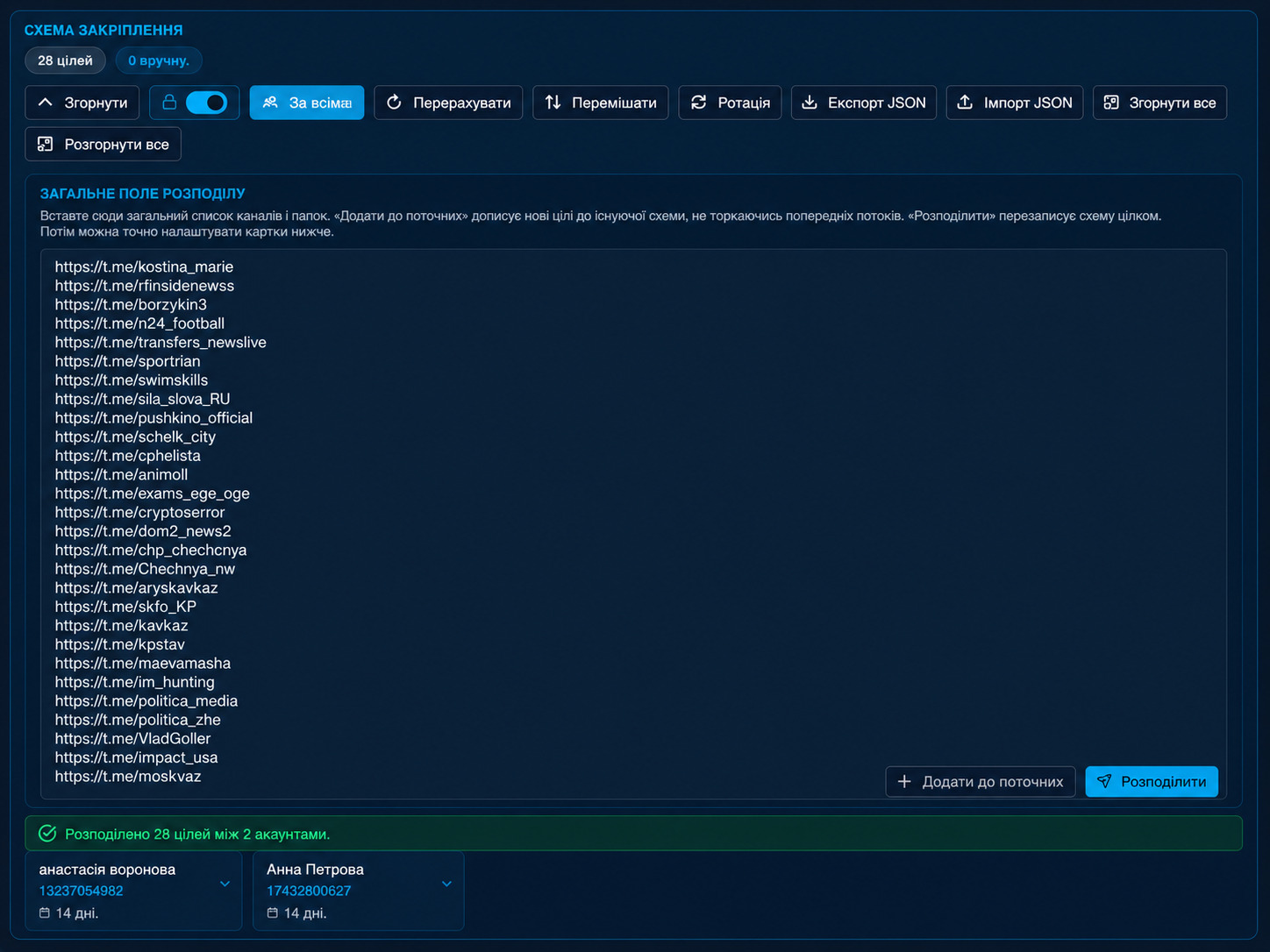Screen dimensions: 1270x952
Task: Click the https://t.me/borzykin3 line
Action: [x=131, y=305]
